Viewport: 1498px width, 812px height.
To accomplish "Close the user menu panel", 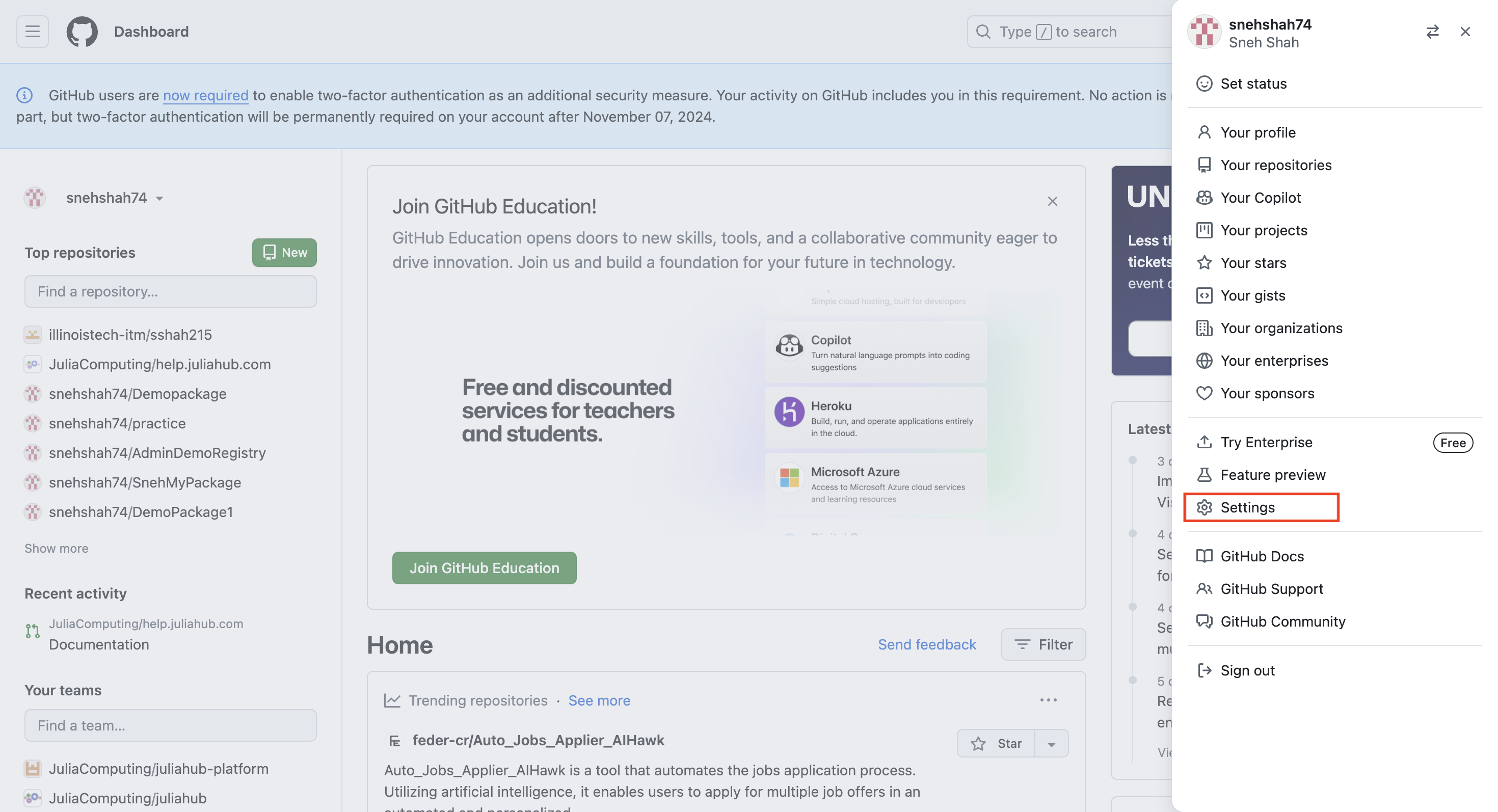I will click(x=1465, y=32).
